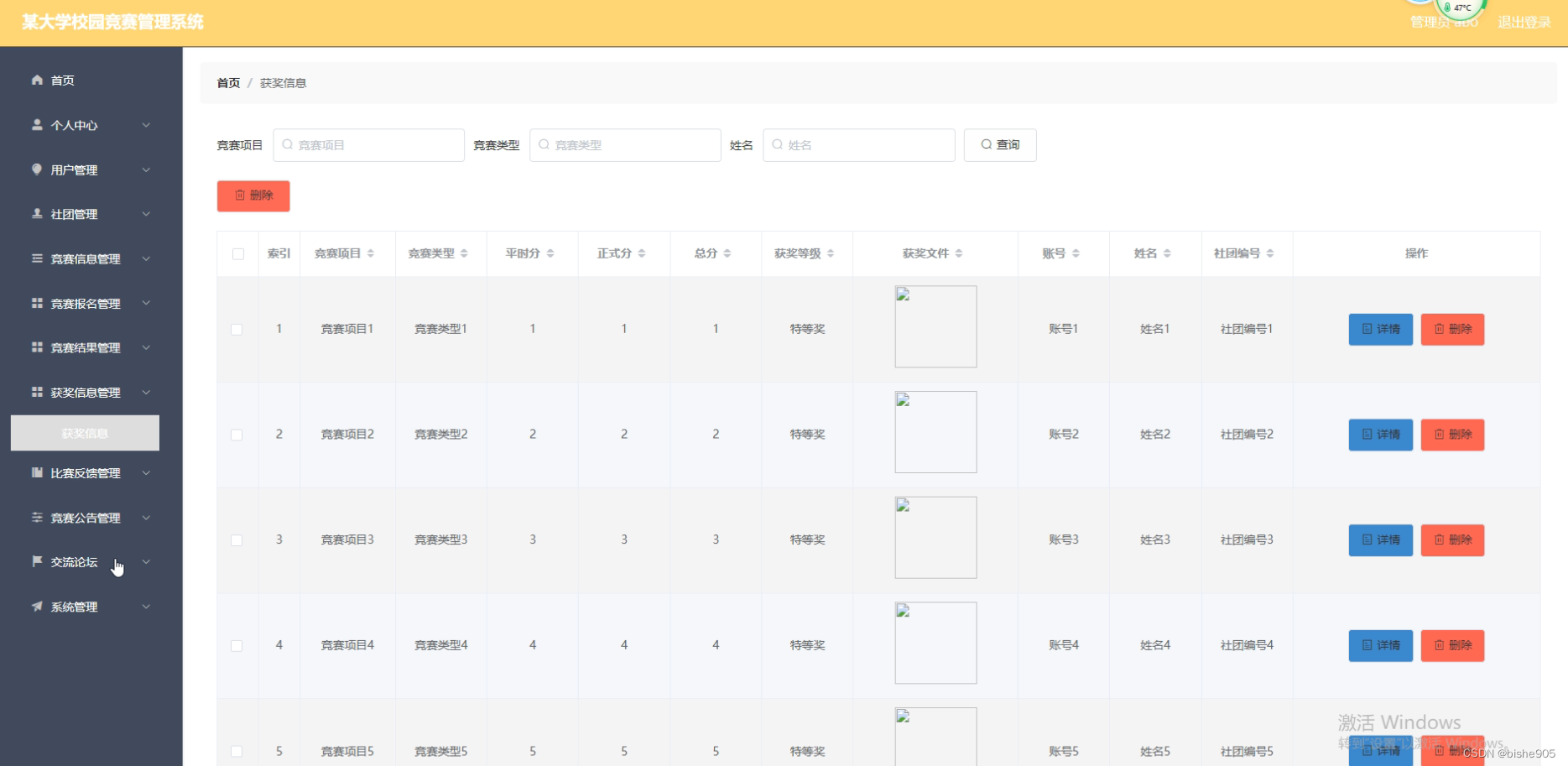1568x766 pixels.
Task: Check the box for row 竞赛项目3
Action: (237, 540)
